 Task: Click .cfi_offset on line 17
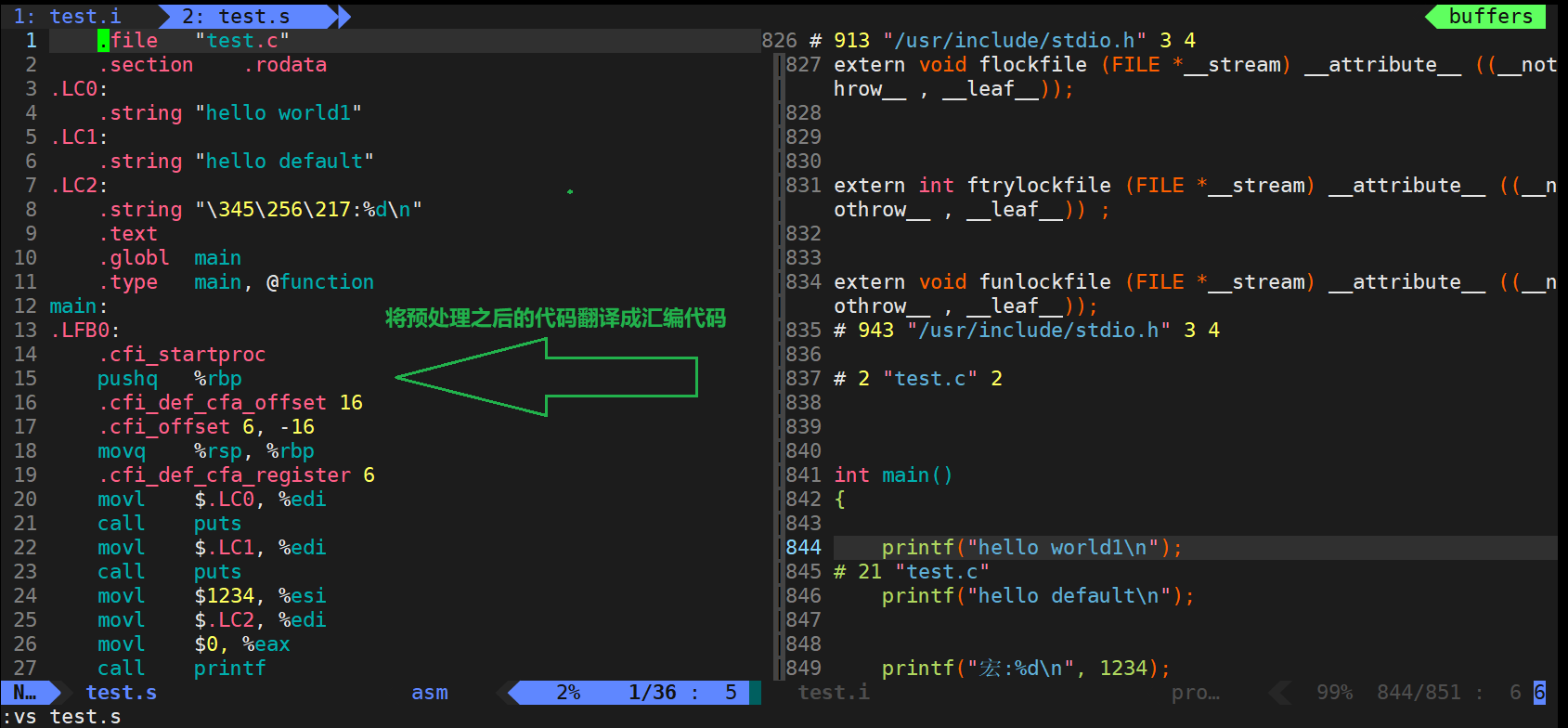164,426
